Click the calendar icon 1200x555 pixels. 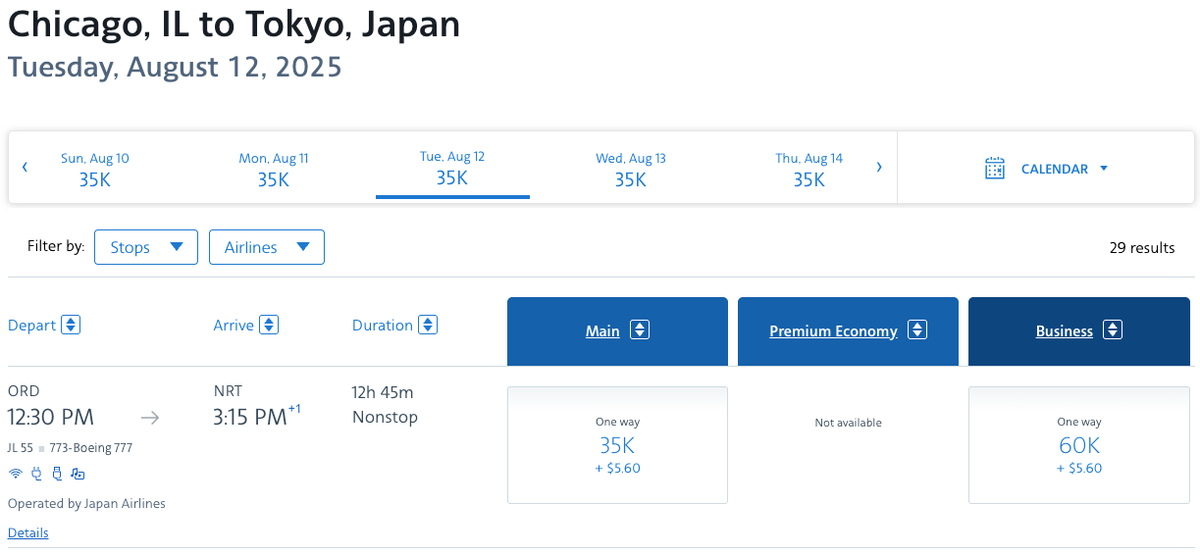pos(994,168)
